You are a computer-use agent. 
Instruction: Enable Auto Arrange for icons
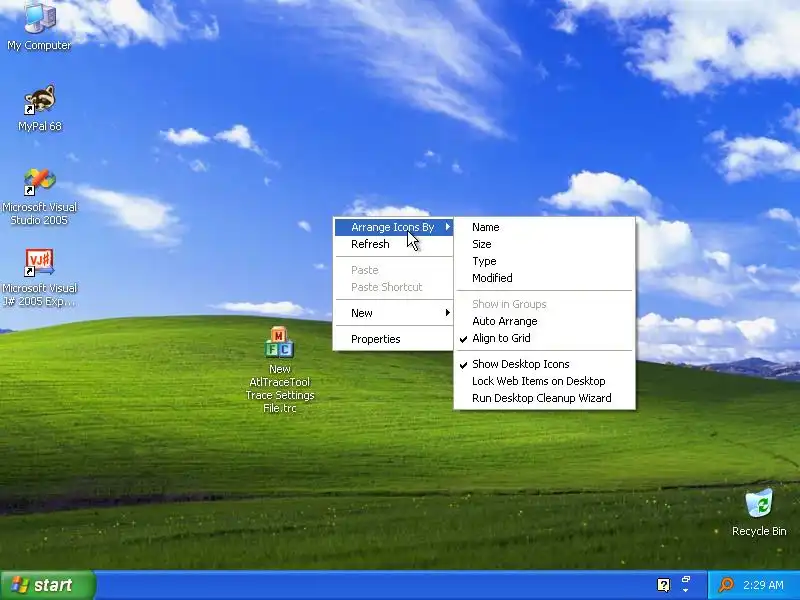(544, 321)
